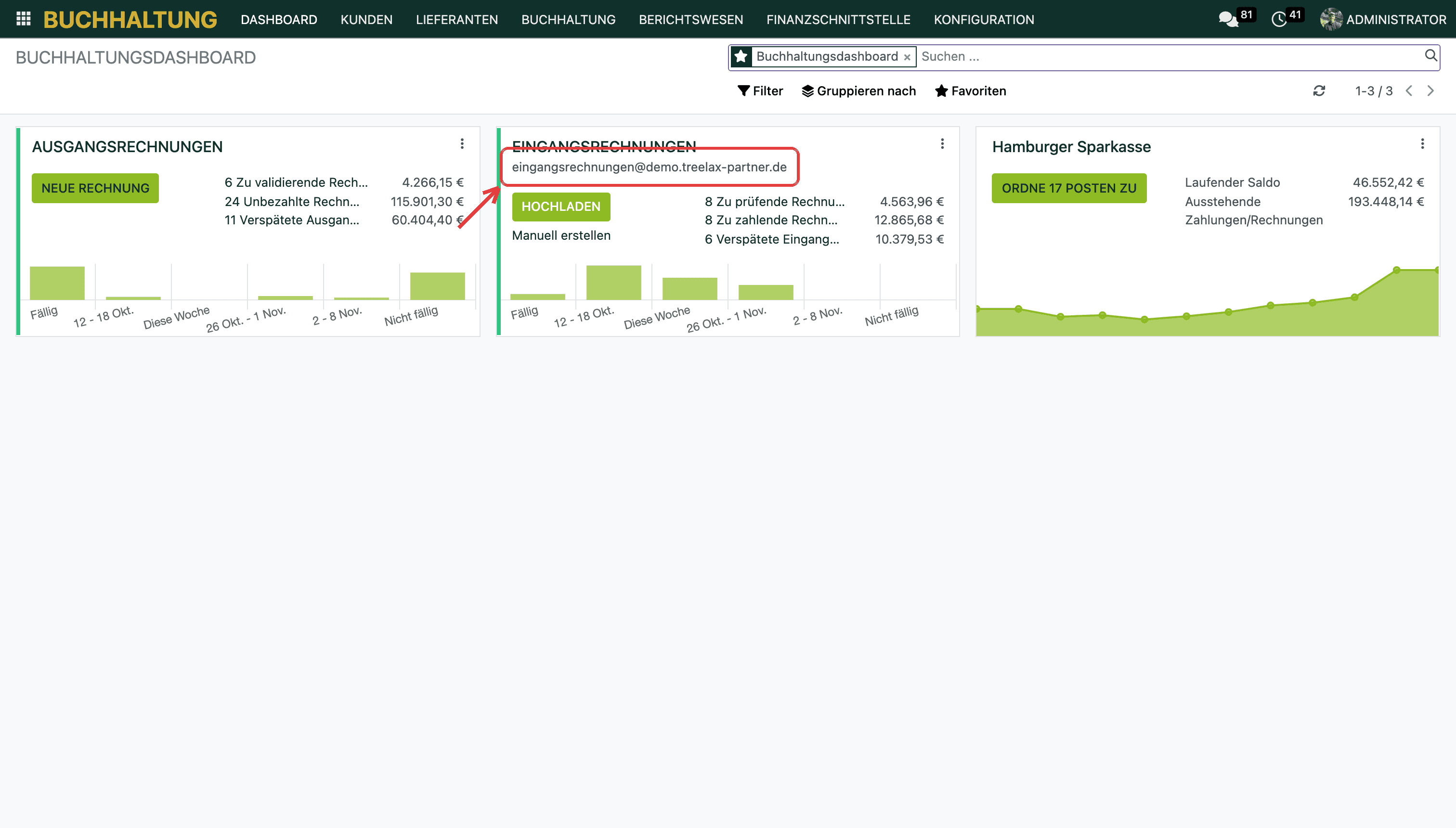
Task: Click the Laufender Saldo label
Action: pos(1232,182)
